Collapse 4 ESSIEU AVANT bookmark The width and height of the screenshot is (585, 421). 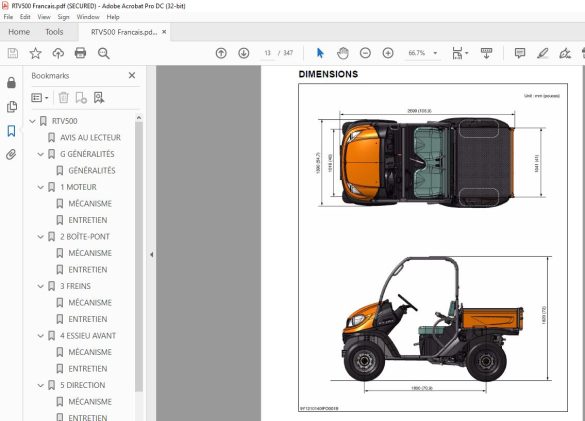click(41, 336)
